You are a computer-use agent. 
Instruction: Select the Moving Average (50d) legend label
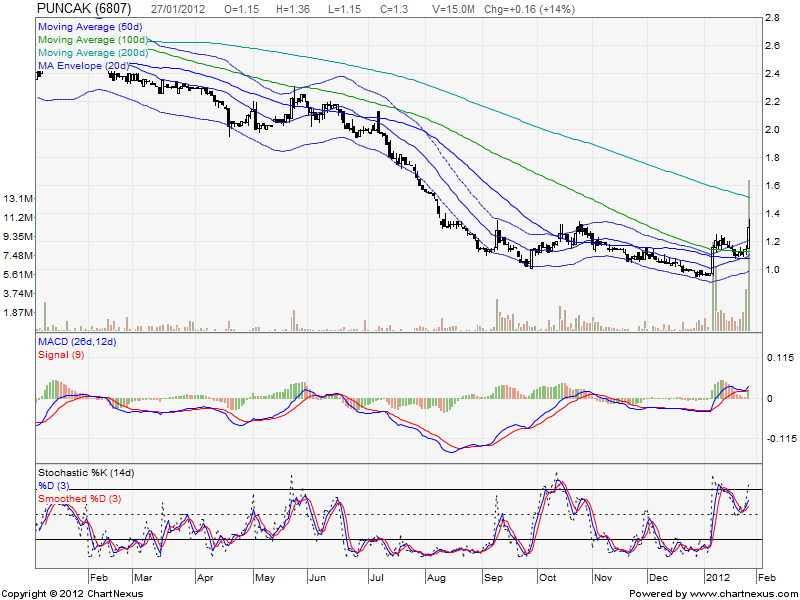(x=91, y=28)
